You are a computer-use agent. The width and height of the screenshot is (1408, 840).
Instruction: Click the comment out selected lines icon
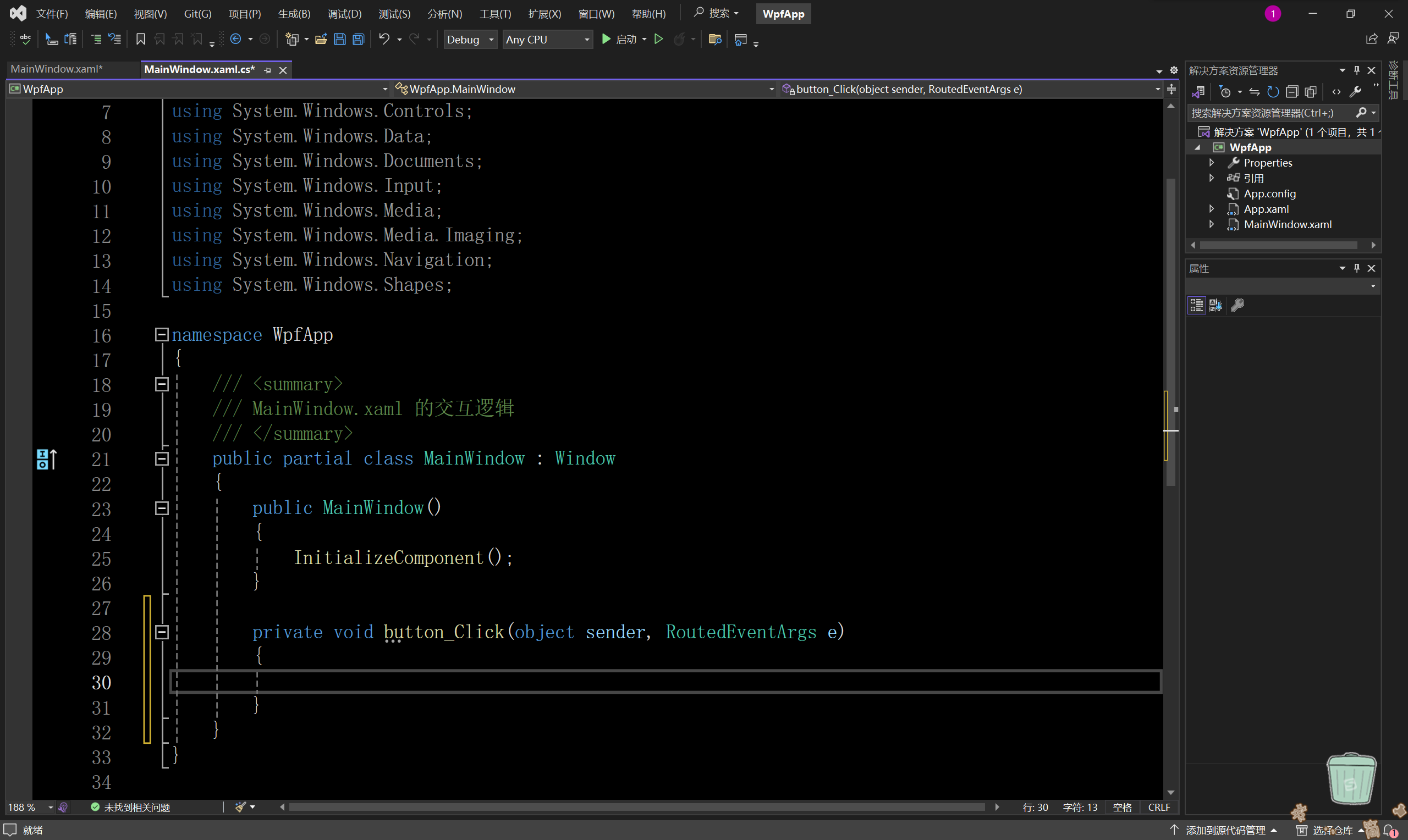(x=96, y=39)
